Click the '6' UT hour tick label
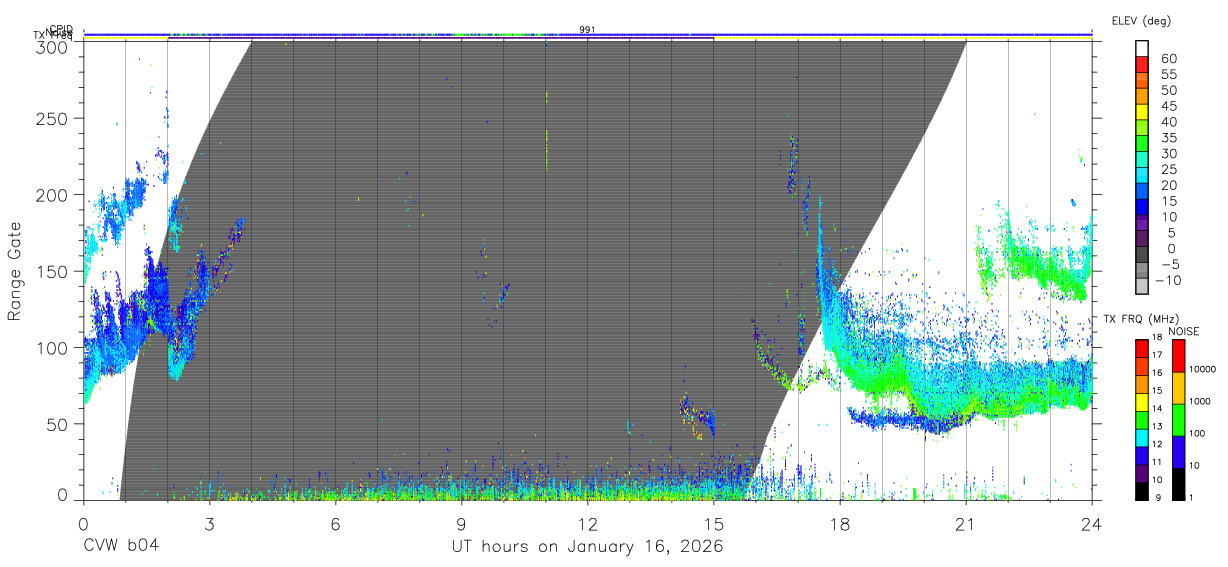The image size is (1228, 567). (x=335, y=522)
